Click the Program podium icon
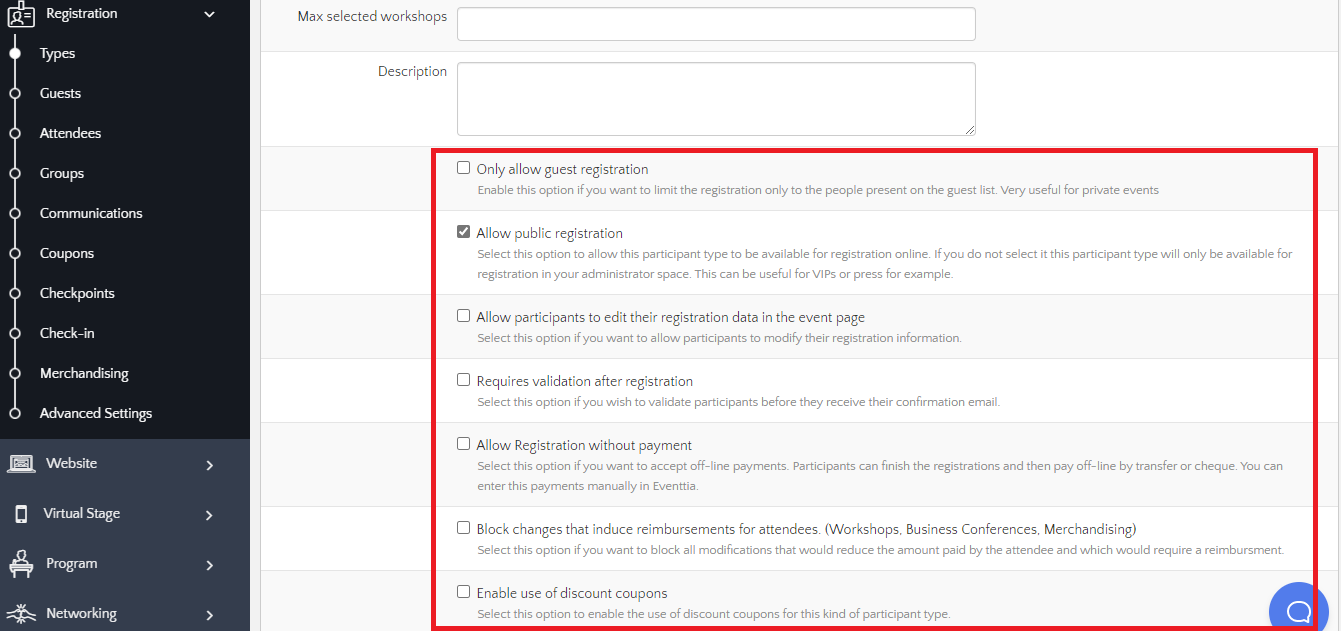The image size is (1341, 631). [21, 564]
